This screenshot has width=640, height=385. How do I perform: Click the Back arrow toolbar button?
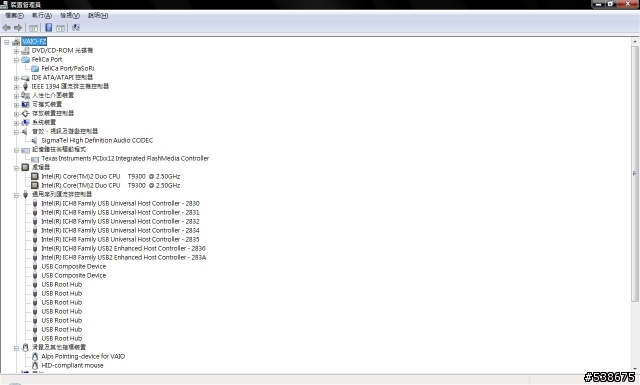pyautogui.click(x=7, y=28)
